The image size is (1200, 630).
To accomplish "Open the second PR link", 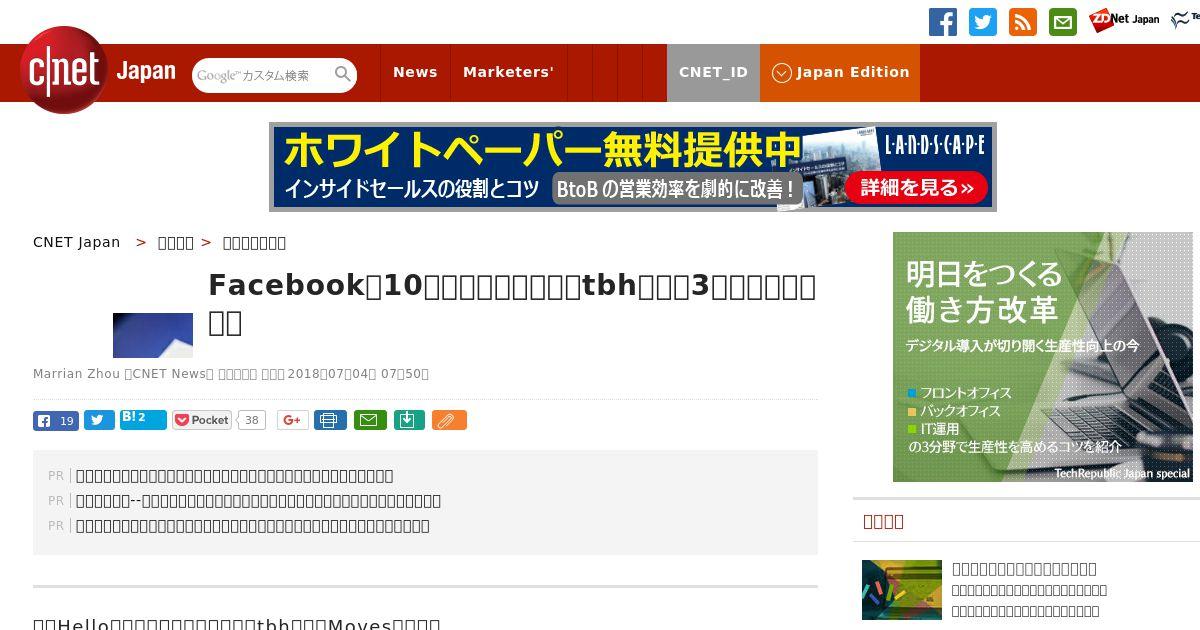I will click(x=258, y=501).
